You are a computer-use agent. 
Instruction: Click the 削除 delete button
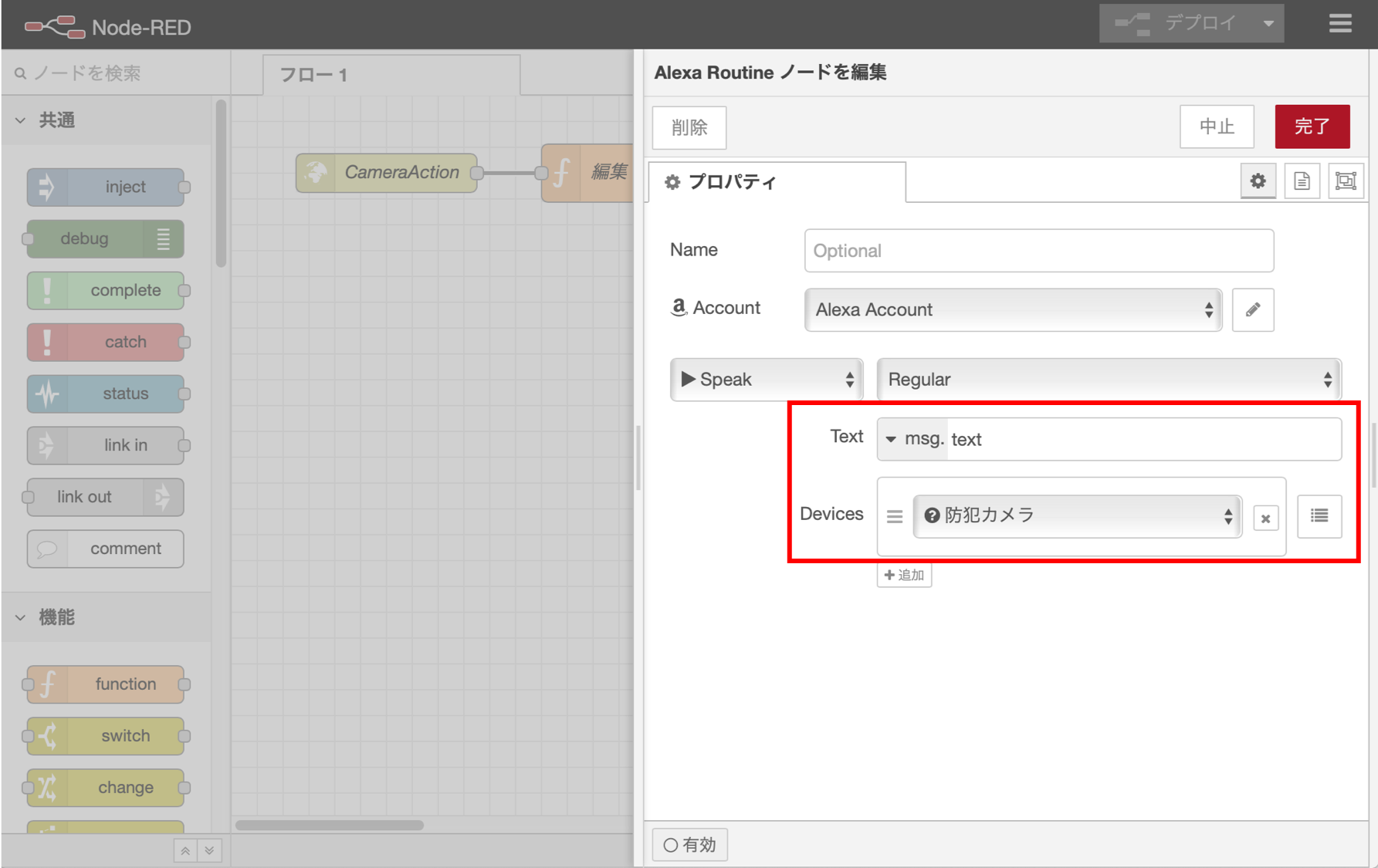click(x=689, y=127)
